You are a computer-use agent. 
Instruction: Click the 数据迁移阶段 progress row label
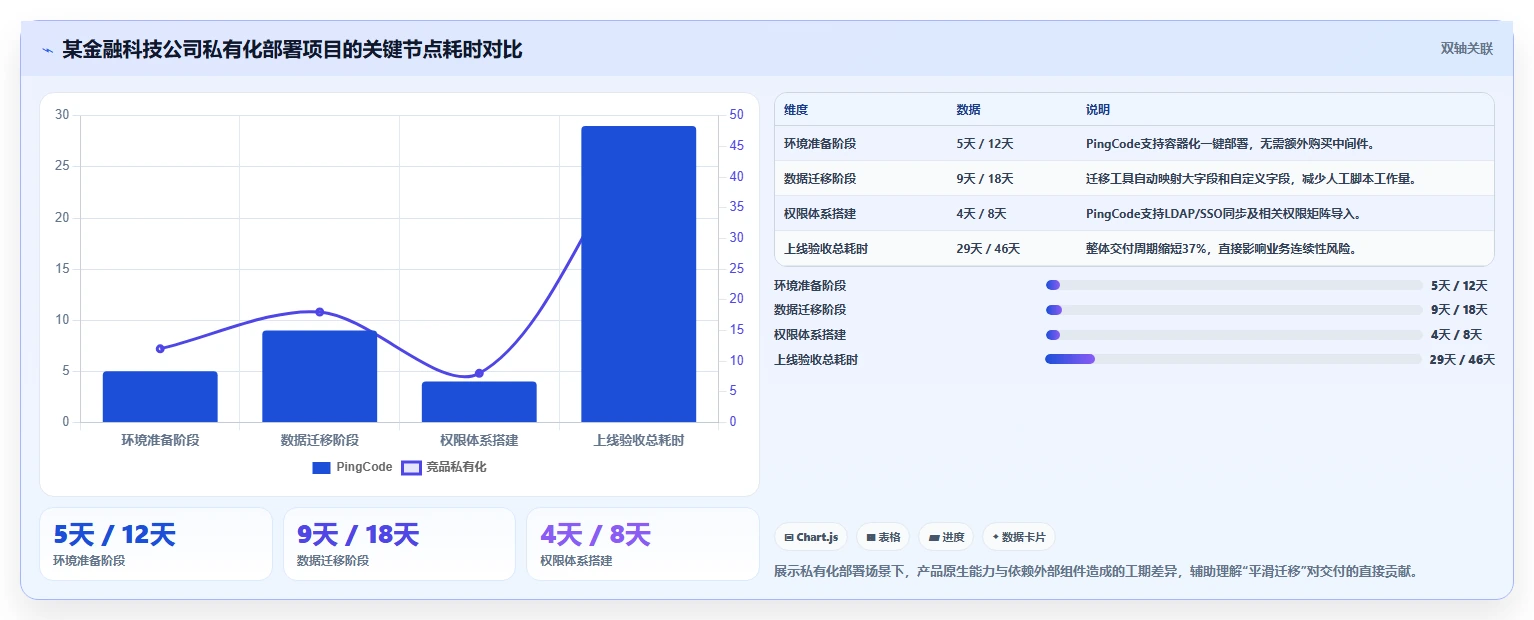coord(810,310)
